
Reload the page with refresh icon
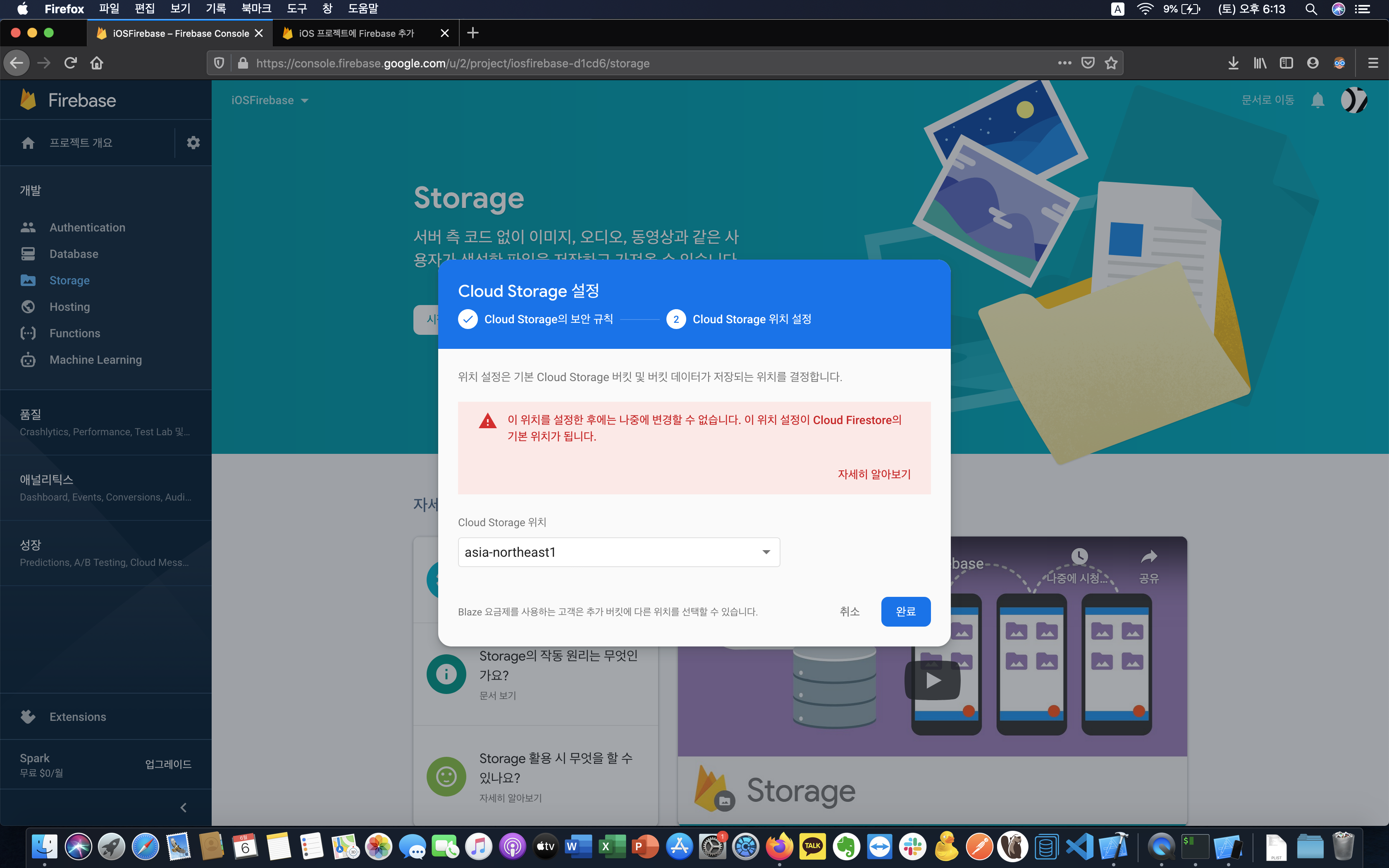71,63
